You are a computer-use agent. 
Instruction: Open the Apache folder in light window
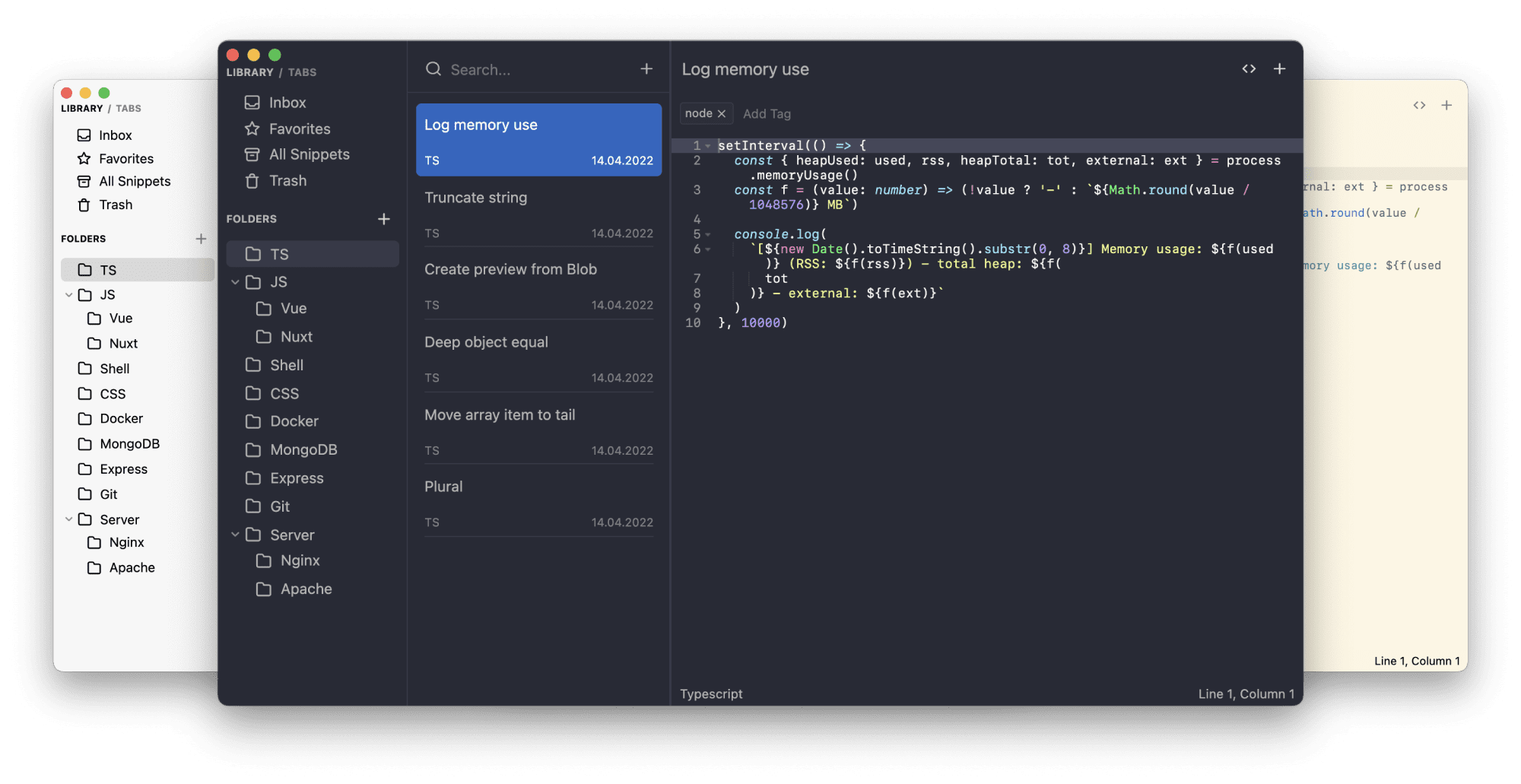tap(121, 568)
